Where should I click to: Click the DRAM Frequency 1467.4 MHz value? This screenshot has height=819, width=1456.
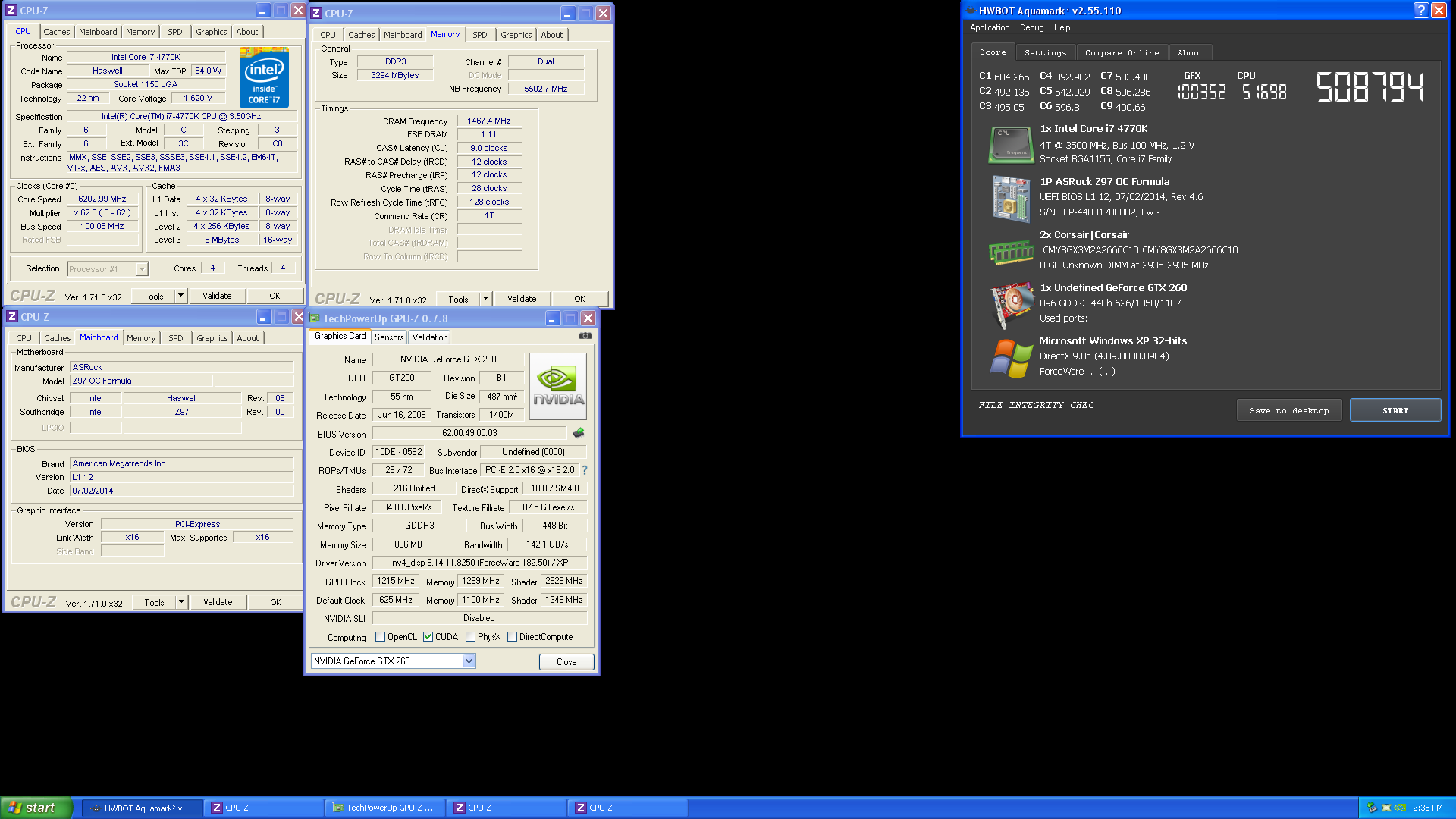(x=488, y=121)
